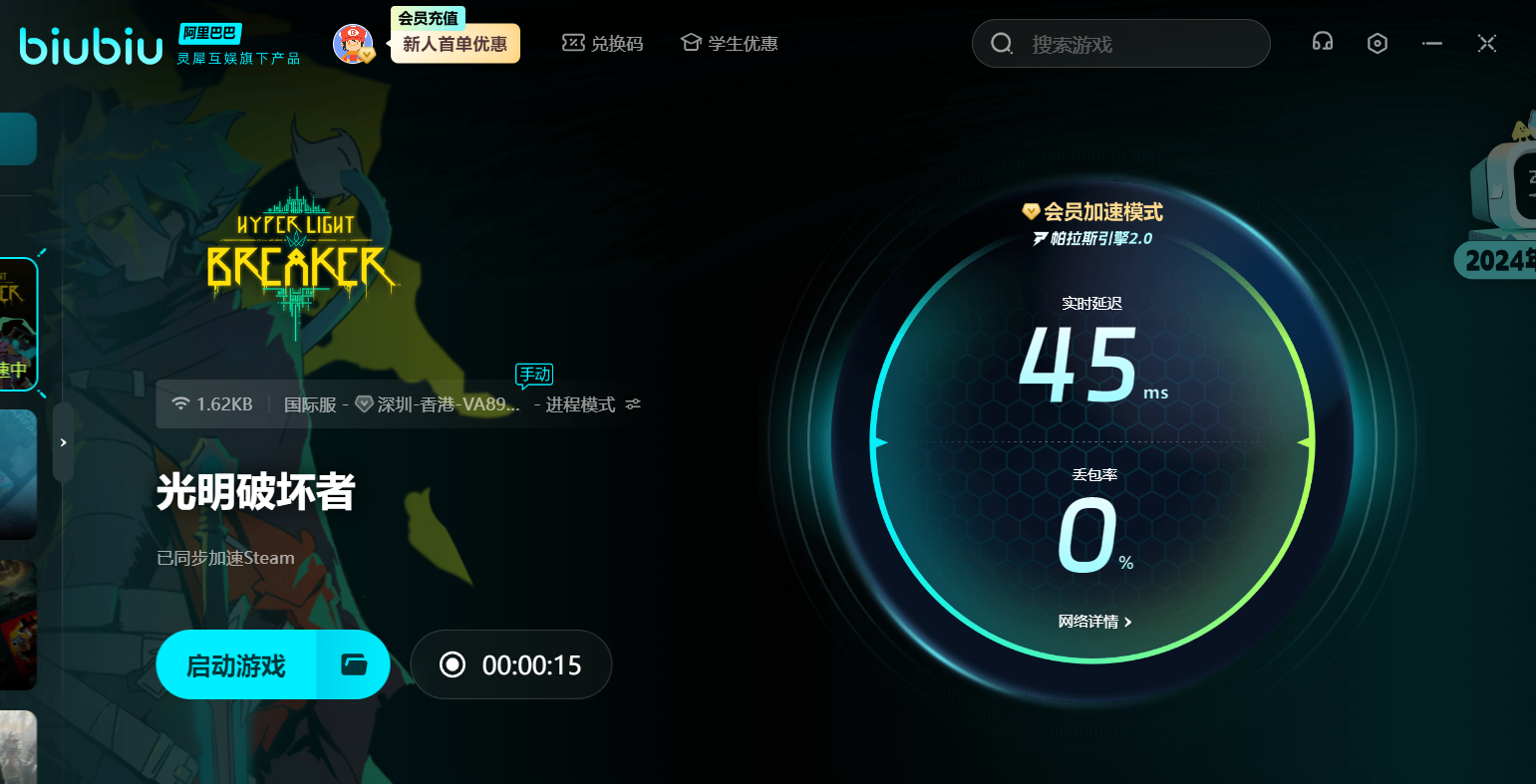The width and height of the screenshot is (1536, 784).
Task: Toggle the 手动 manual mode tag
Action: coord(534,375)
